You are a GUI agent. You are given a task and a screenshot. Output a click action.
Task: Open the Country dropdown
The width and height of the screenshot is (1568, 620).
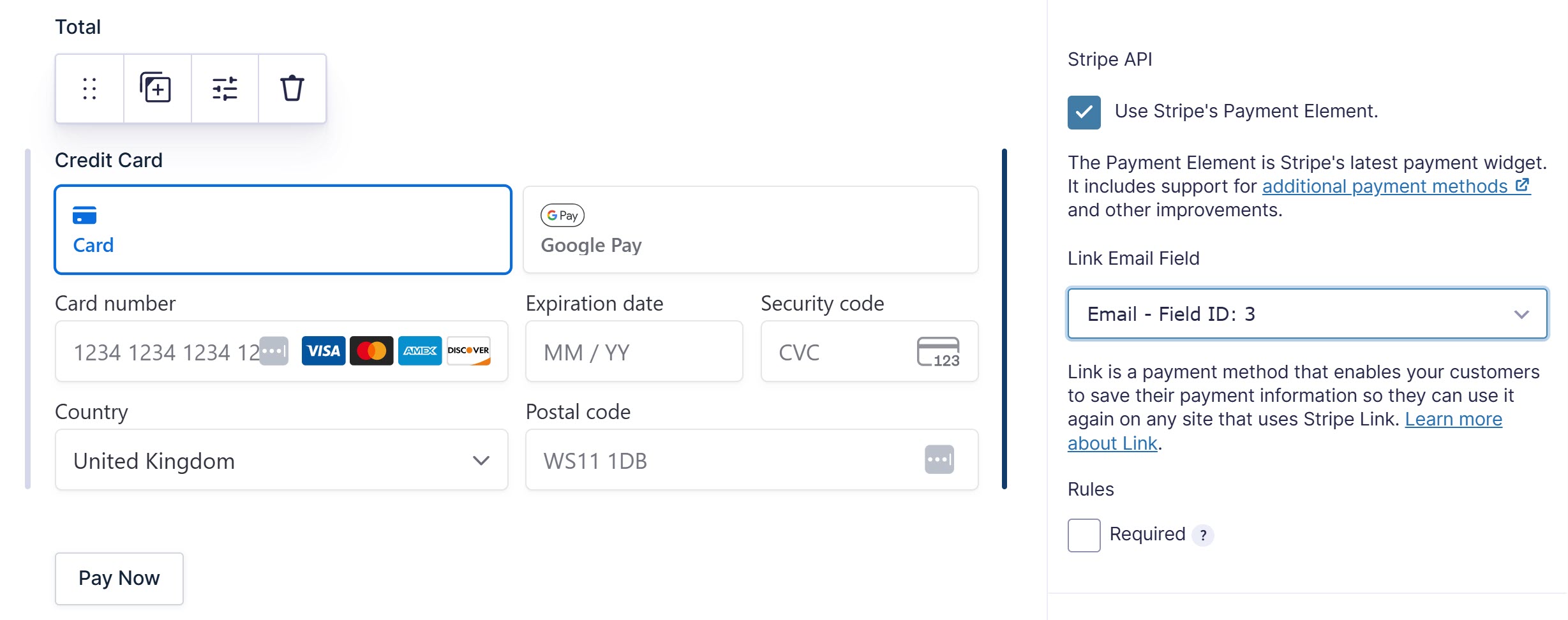(x=281, y=460)
